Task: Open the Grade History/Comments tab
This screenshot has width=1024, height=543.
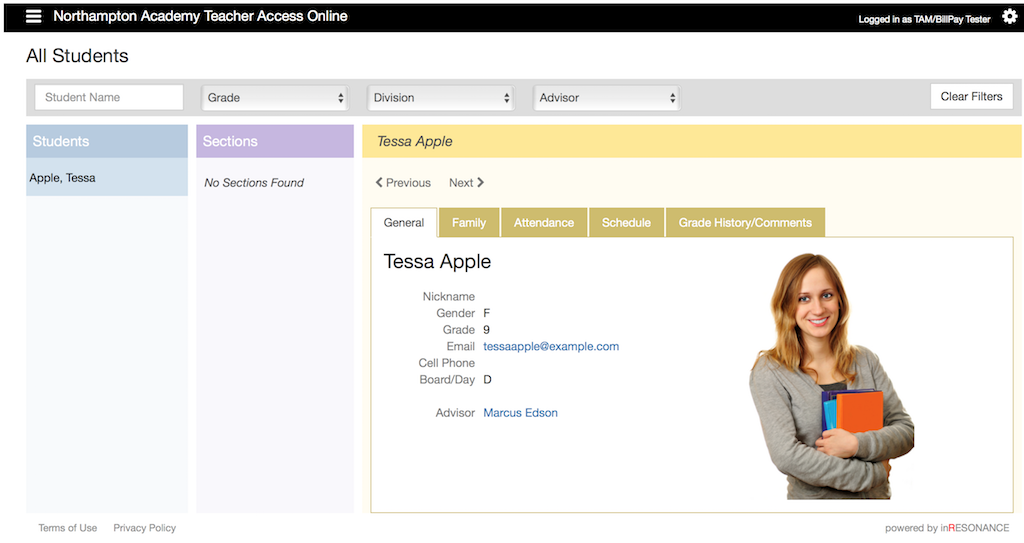Action: [745, 223]
